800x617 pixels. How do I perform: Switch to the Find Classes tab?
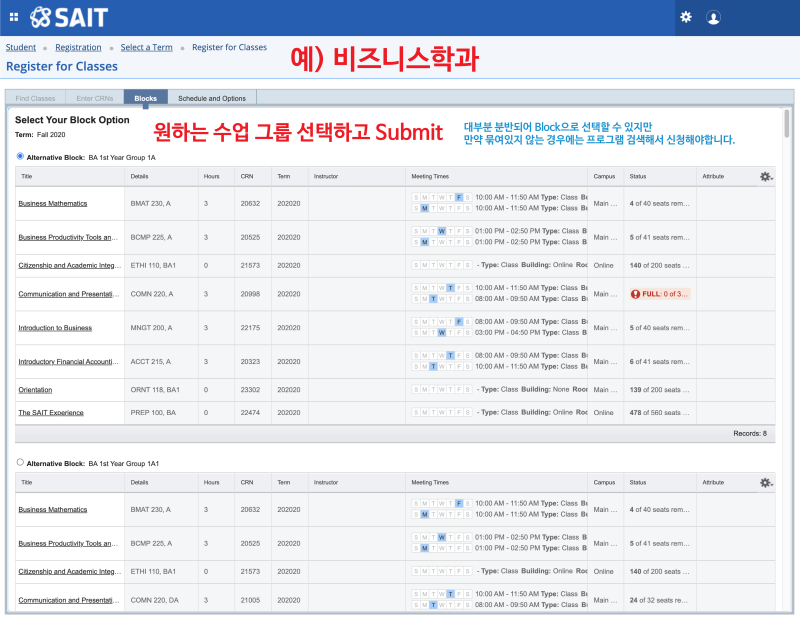coord(35,98)
